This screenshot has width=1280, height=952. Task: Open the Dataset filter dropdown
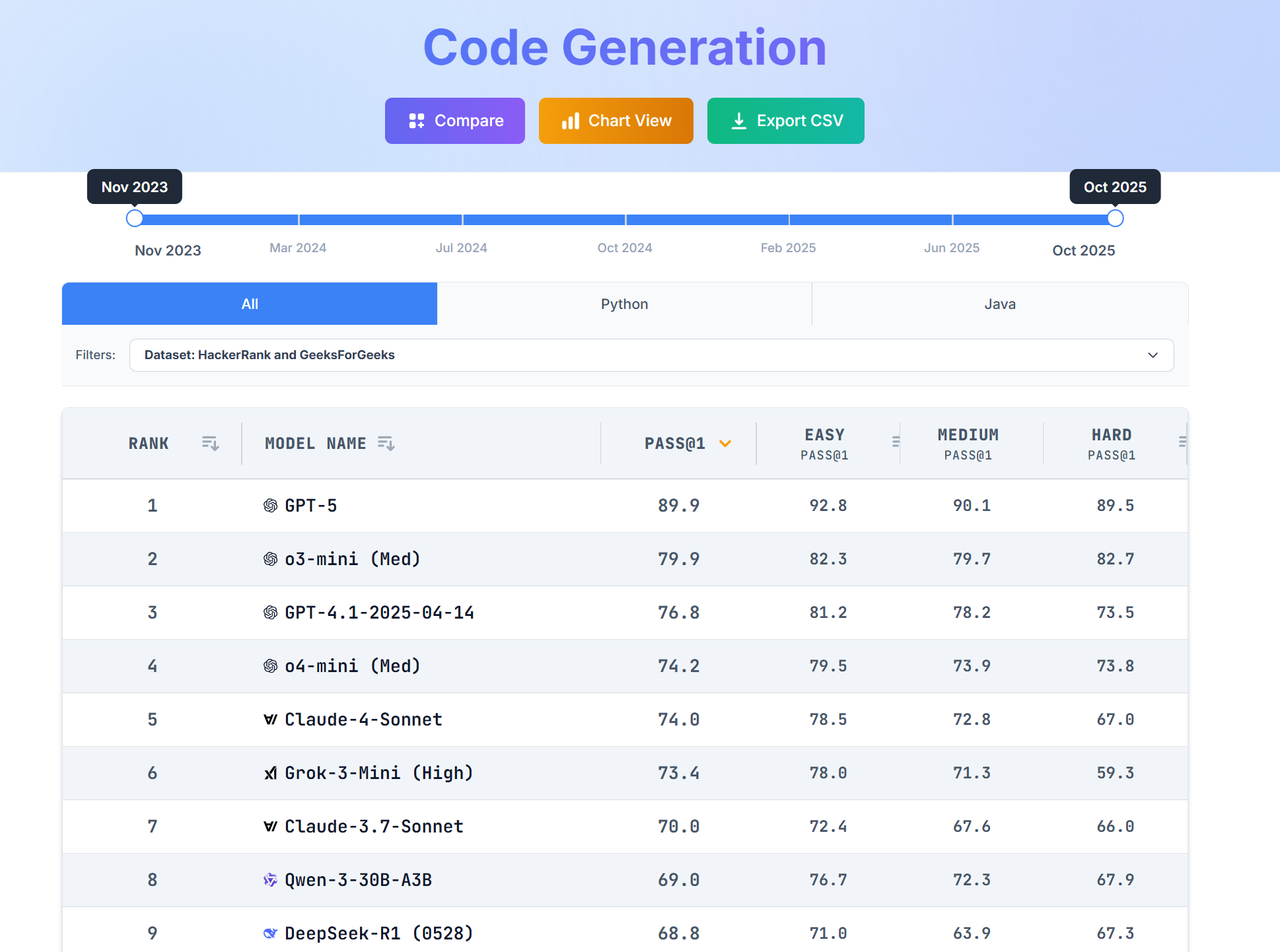[x=634, y=355]
